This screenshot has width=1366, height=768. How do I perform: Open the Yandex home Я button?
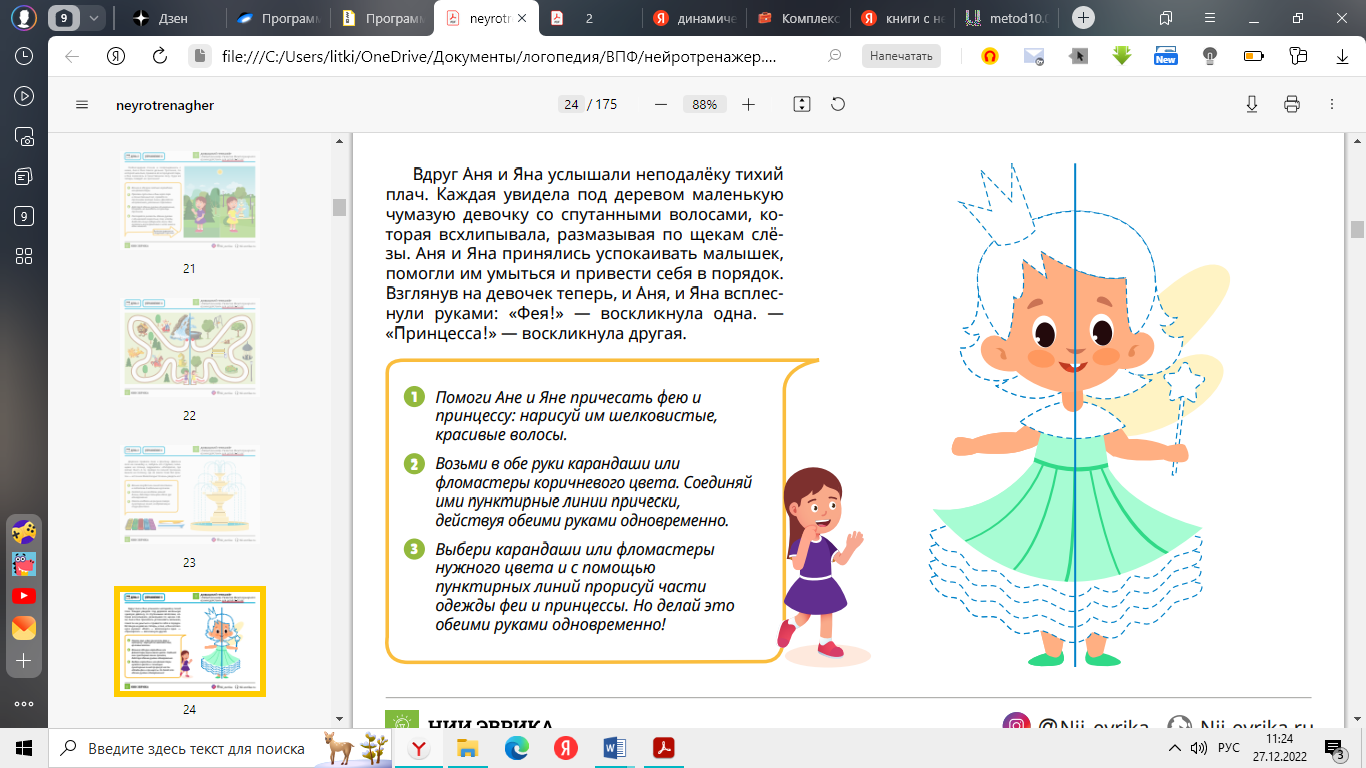point(115,57)
